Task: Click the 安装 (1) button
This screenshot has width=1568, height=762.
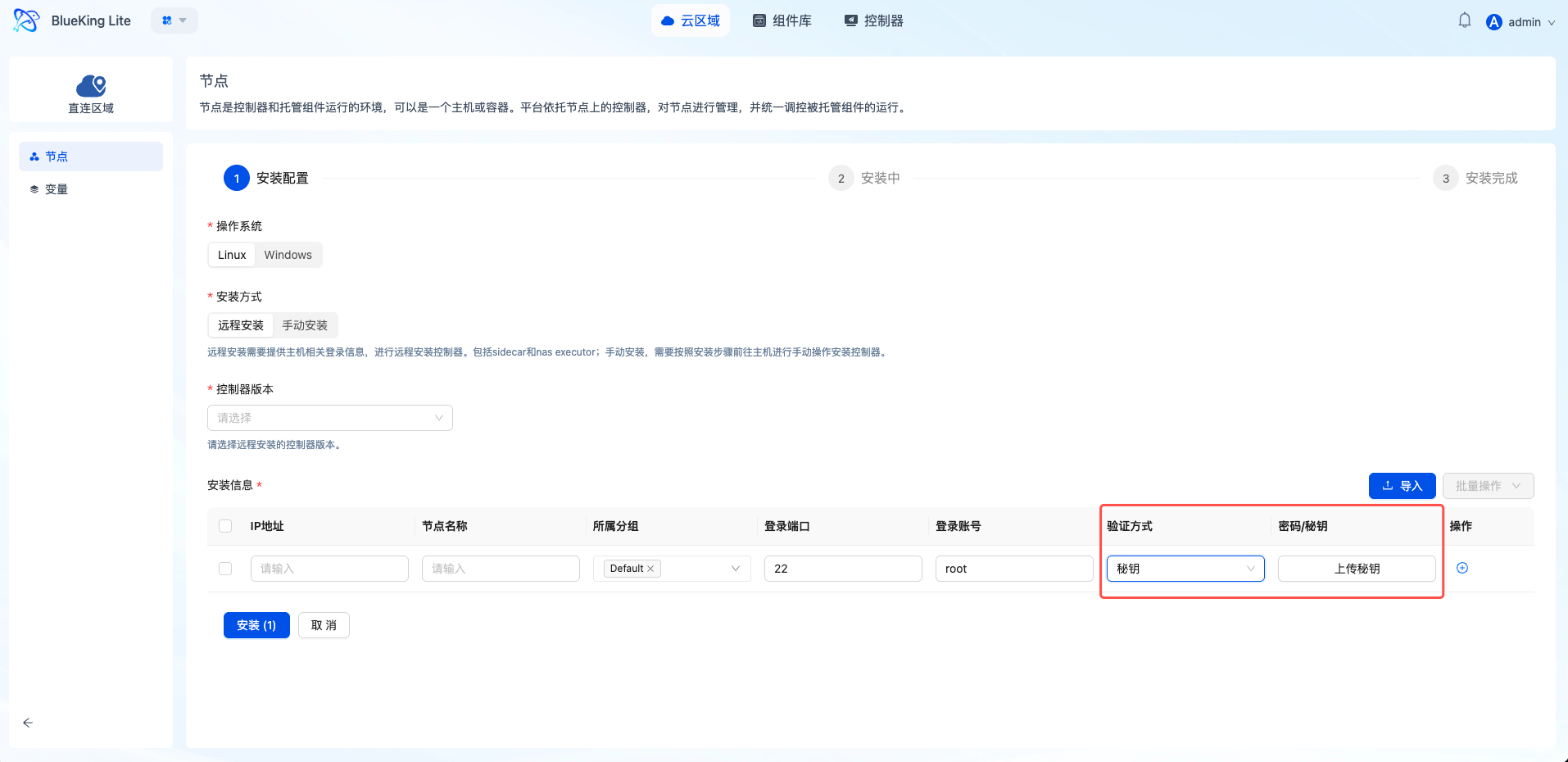Action: (256, 625)
